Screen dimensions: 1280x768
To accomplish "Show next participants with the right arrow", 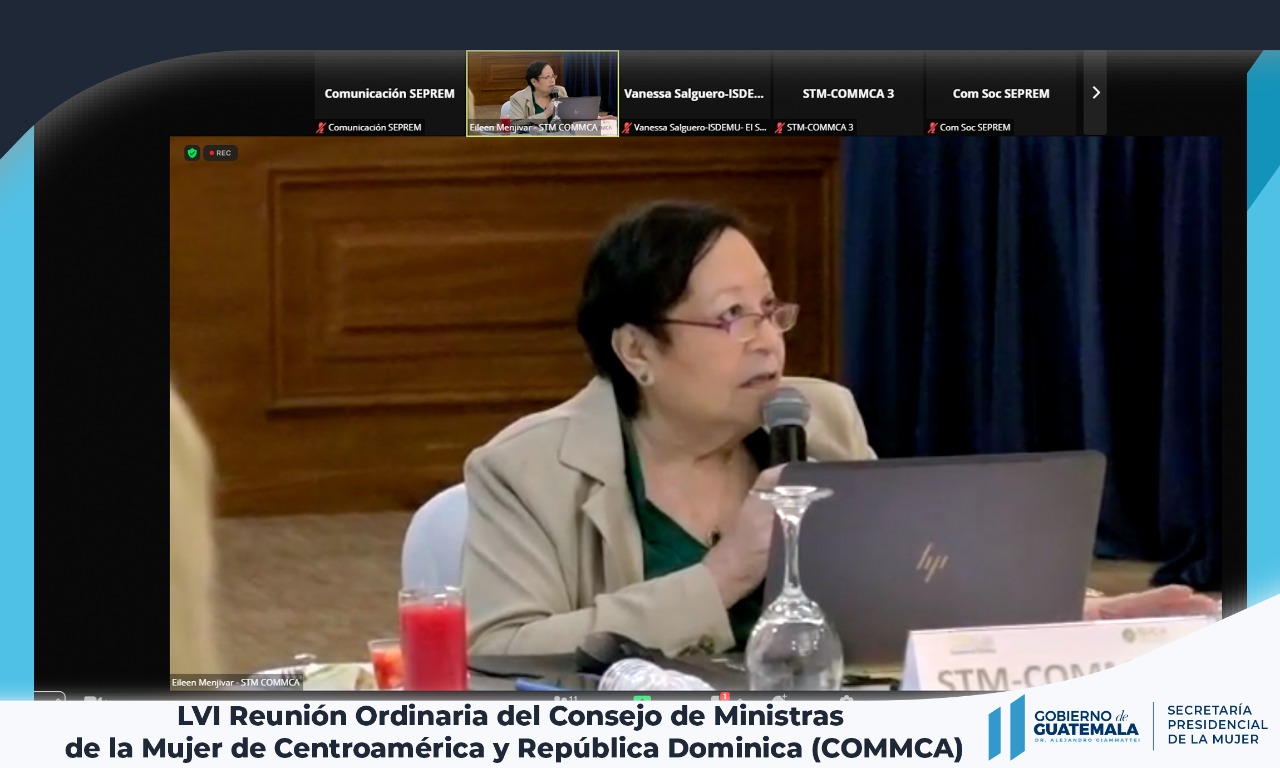I will tap(1095, 93).
